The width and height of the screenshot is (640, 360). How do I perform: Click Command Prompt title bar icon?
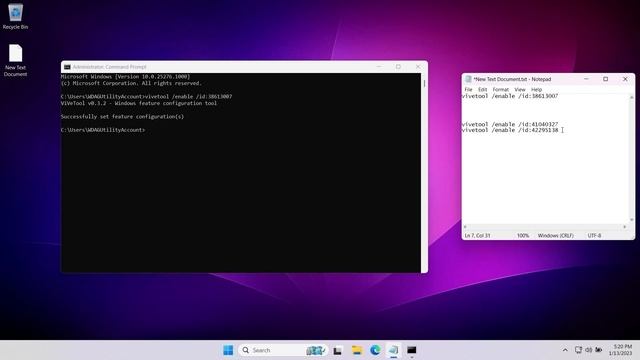(x=67, y=67)
